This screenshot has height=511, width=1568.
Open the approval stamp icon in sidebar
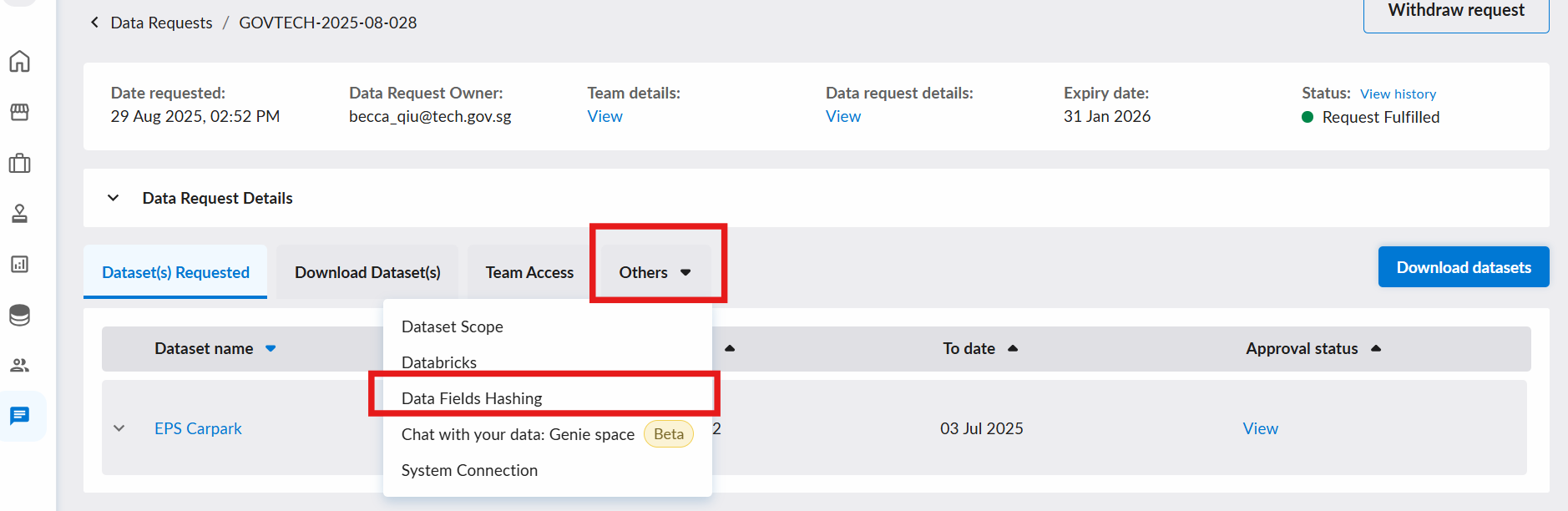point(19,214)
